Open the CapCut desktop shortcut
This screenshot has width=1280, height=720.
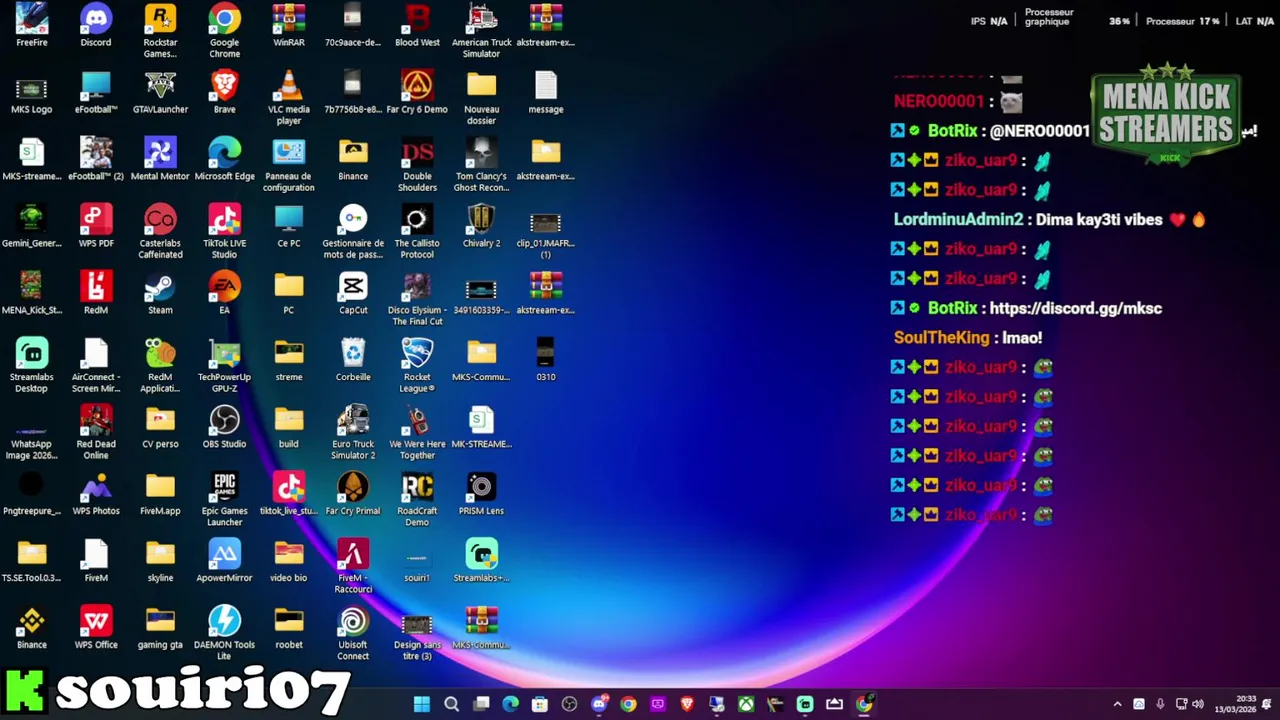[x=353, y=293]
